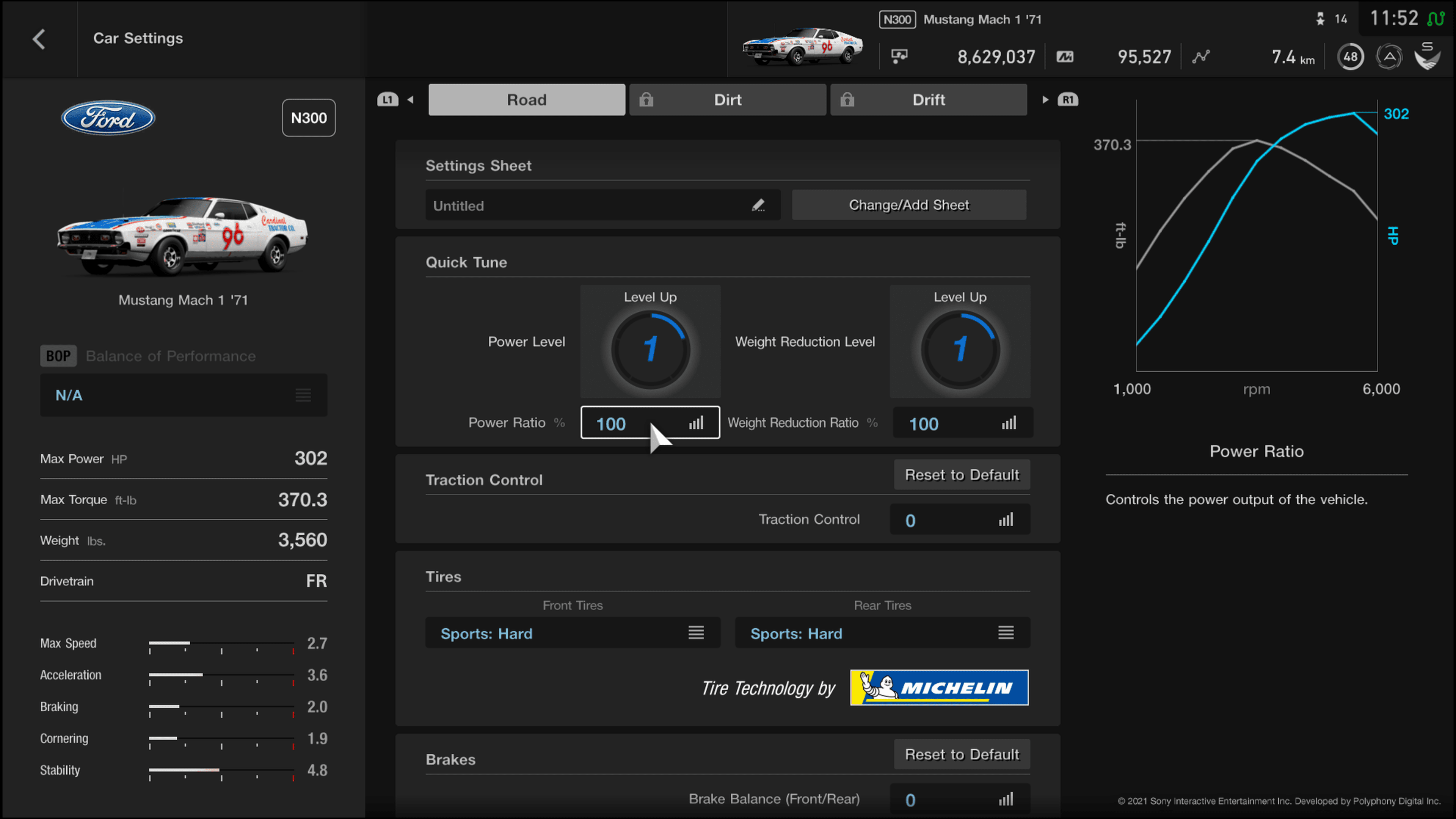Select the locked Drift tab
The height and width of the screenshot is (819, 1456).
(929, 99)
